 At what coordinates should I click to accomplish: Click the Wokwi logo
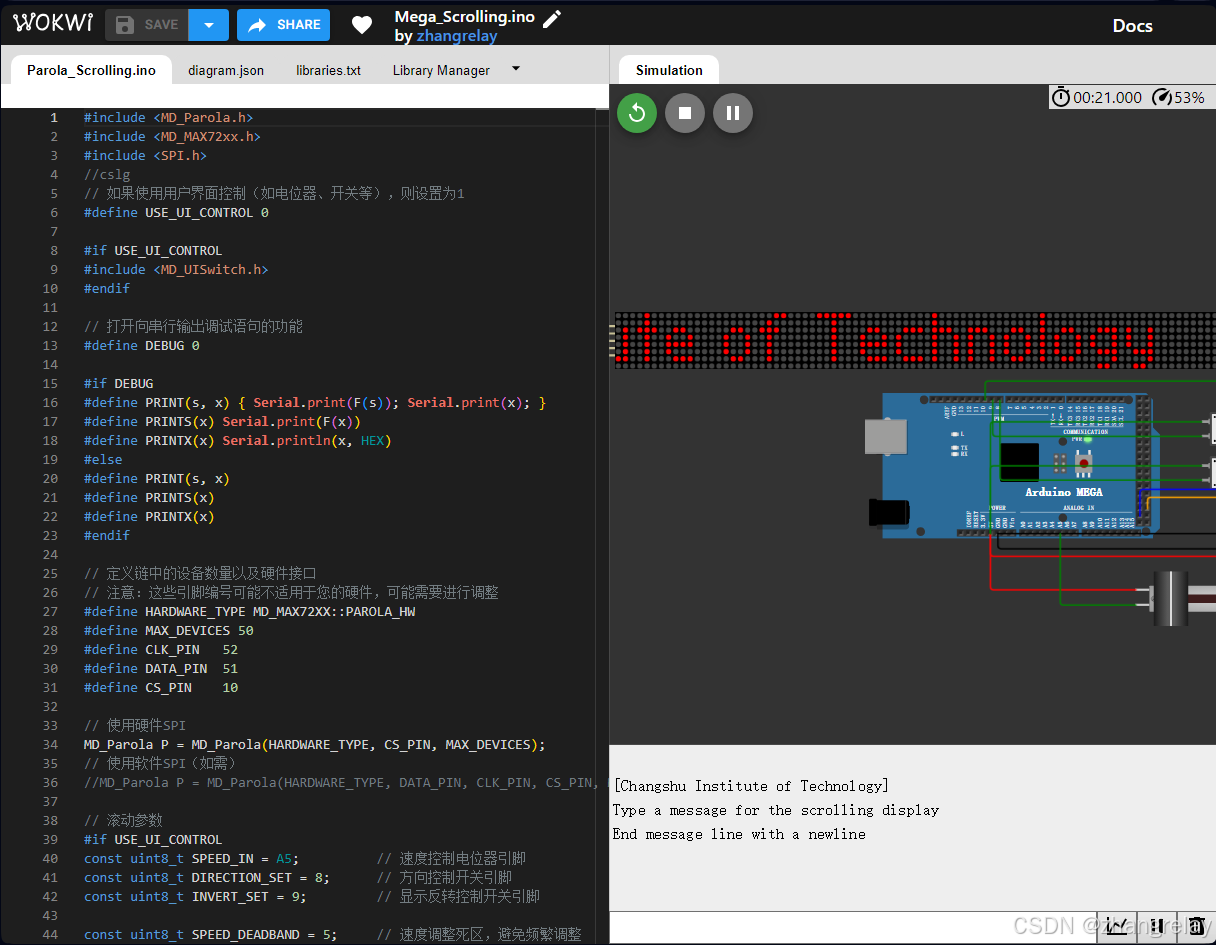53,23
